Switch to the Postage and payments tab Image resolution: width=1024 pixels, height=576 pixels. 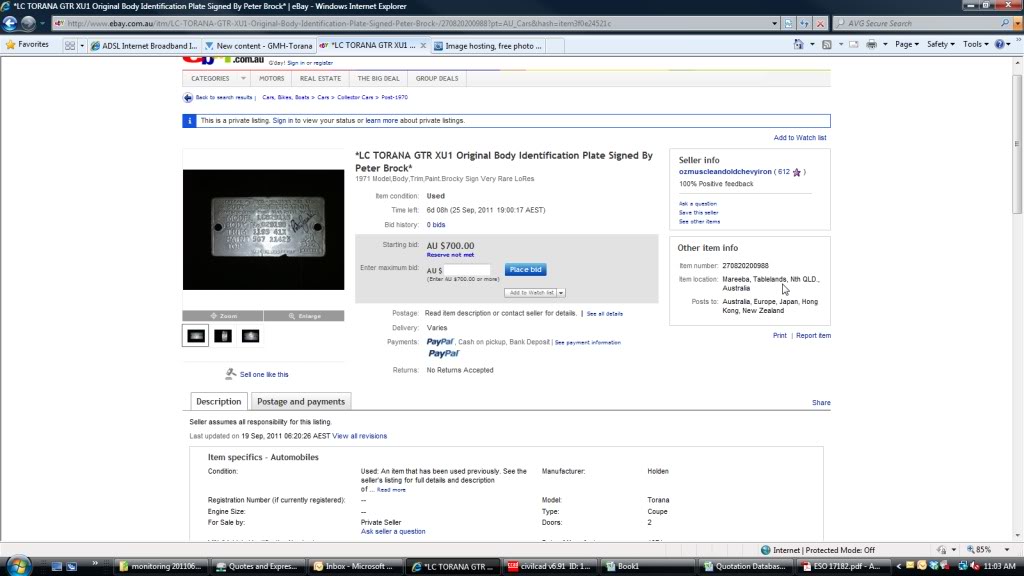[301, 402]
